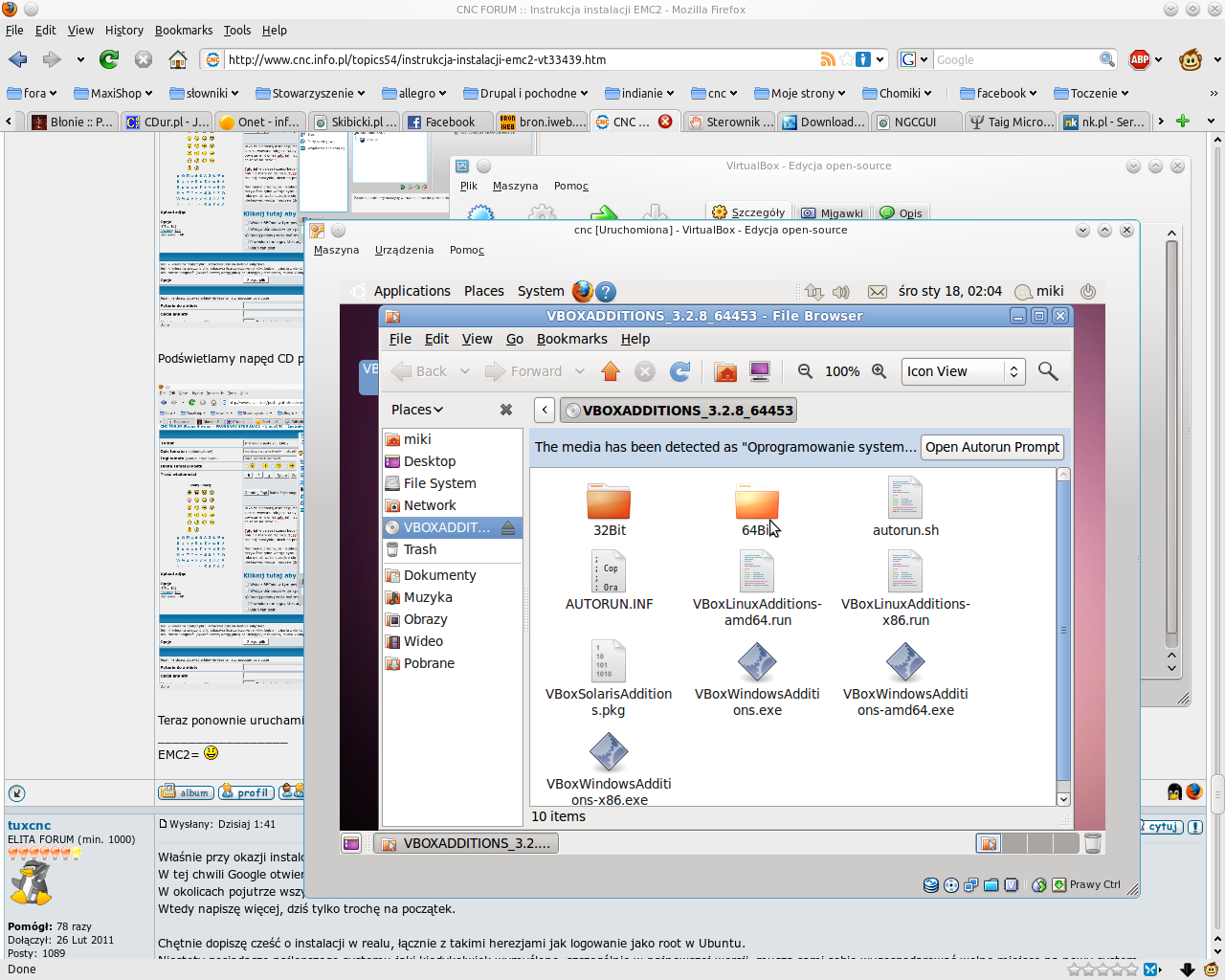1225x980 pixels.
Task: Click Firefox reload button
Action: click(109, 59)
